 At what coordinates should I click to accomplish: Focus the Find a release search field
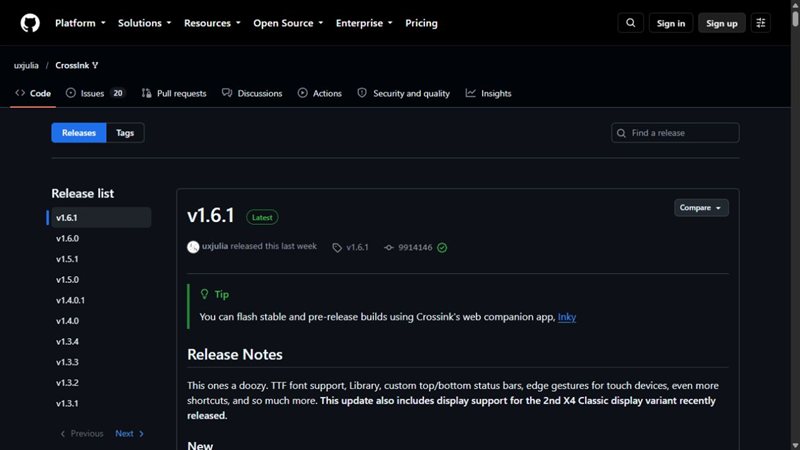point(675,133)
